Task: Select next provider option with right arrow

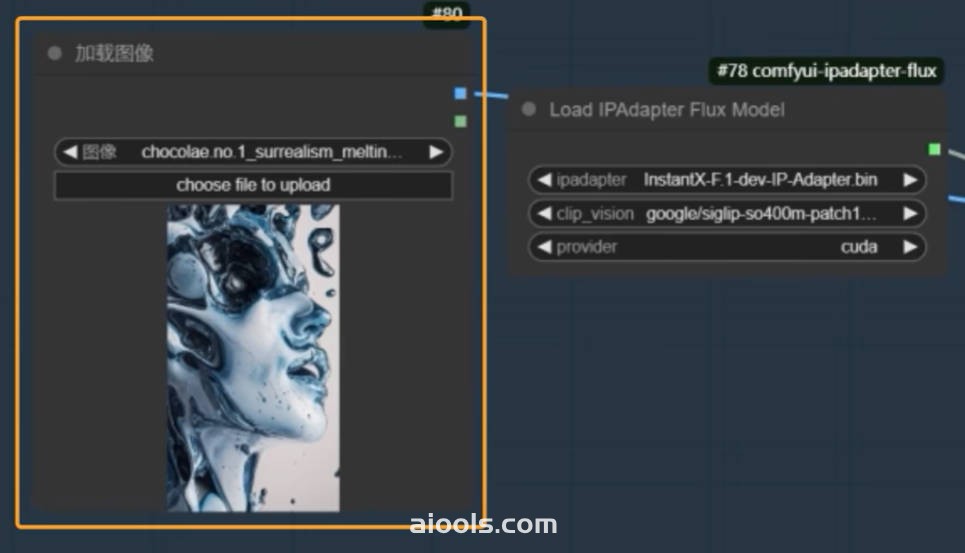Action: [910, 247]
